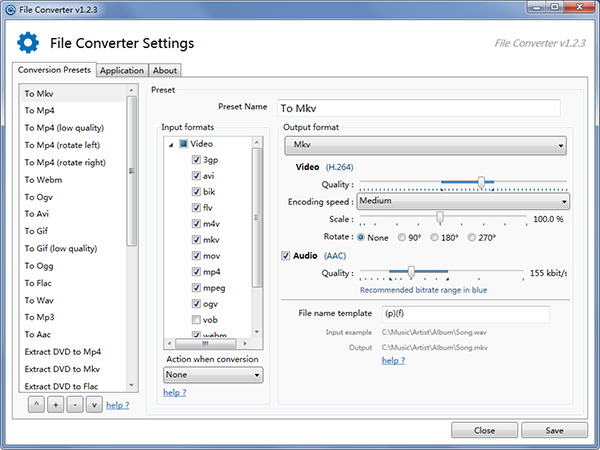Screen dimensions: 600x450
Task: Open the About tab
Action: point(165,70)
